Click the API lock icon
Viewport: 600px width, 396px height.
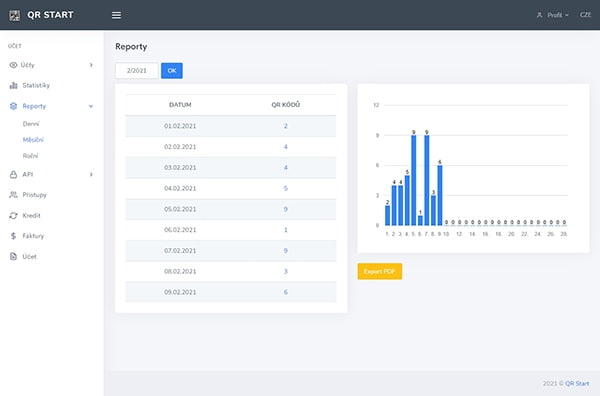click(13, 174)
